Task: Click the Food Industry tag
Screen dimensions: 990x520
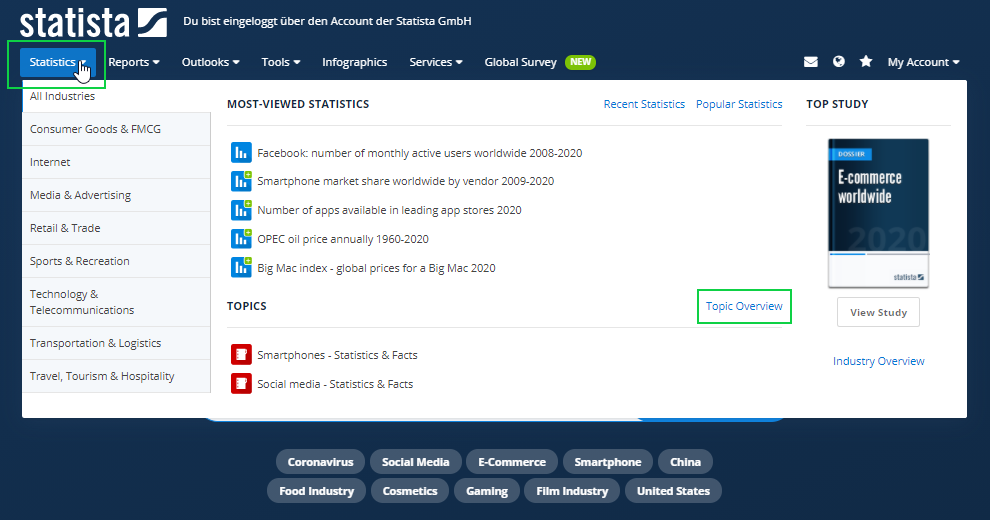Action: point(316,491)
